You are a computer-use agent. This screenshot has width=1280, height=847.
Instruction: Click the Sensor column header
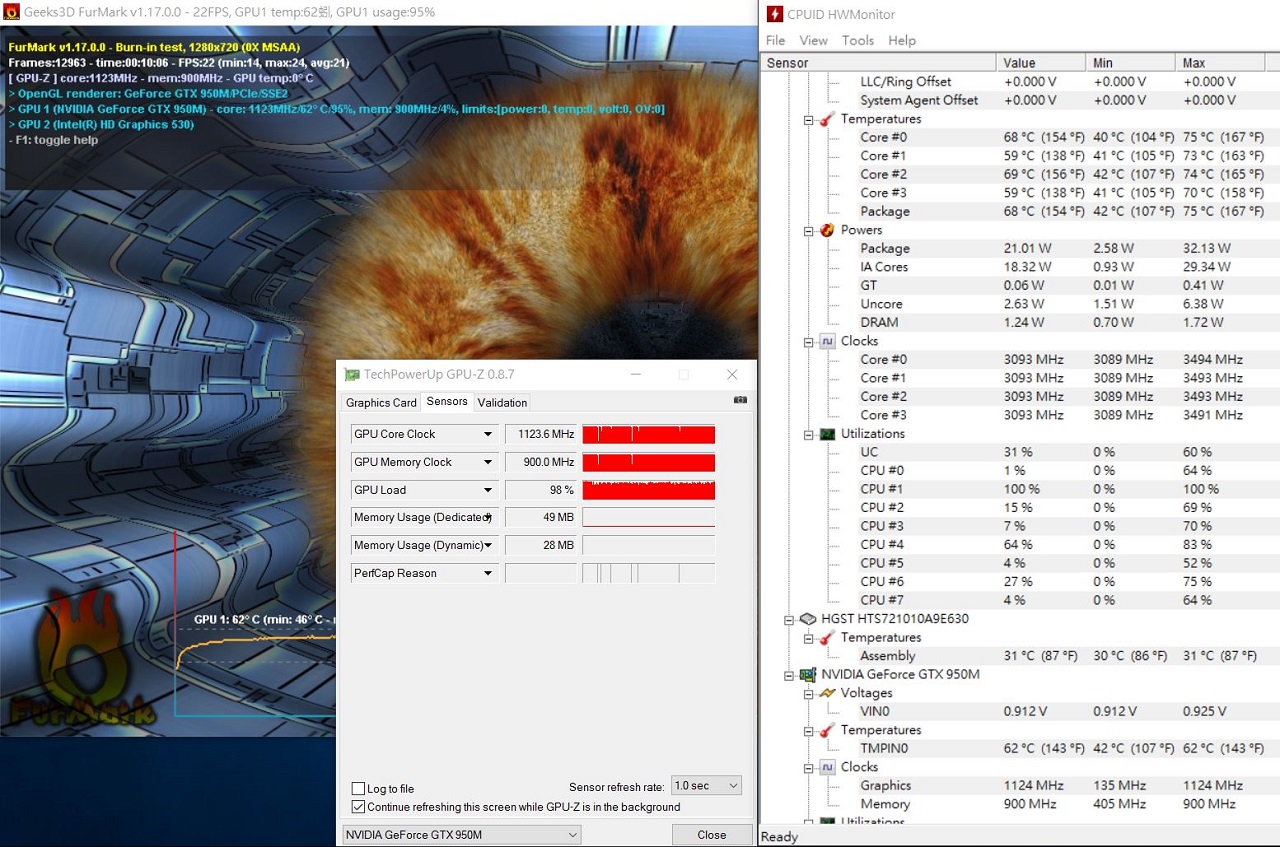(x=880, y=62)
